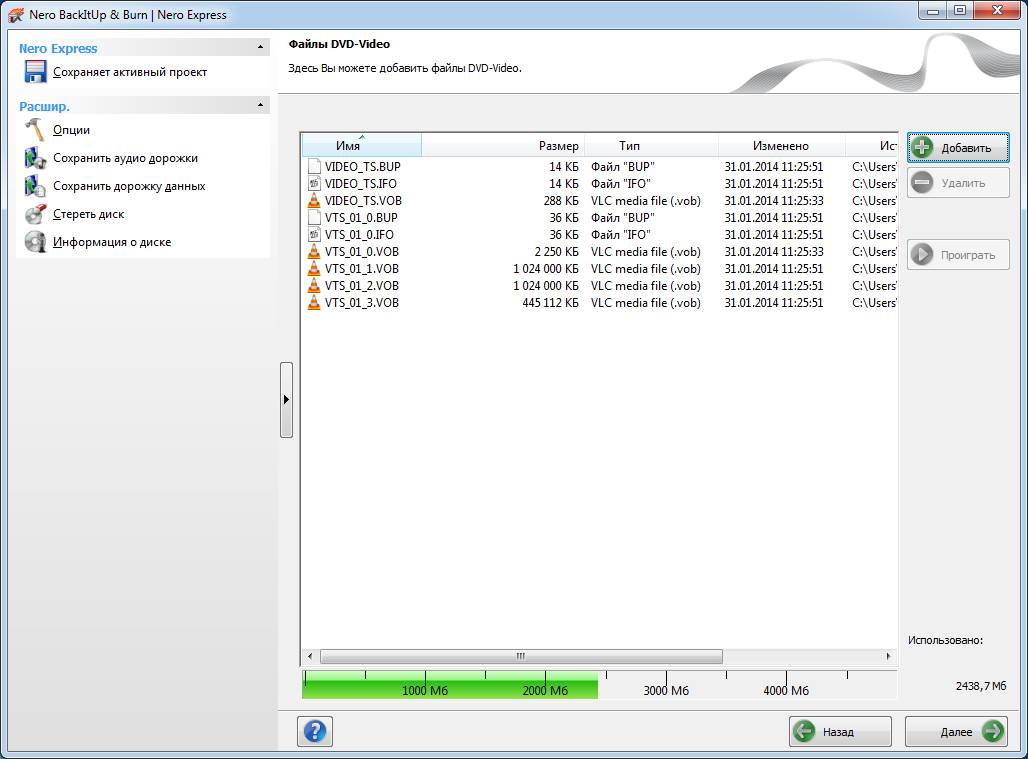Click the Nero flame icon in the title bar
The image size is (1028, 759).
click(16, 14)
